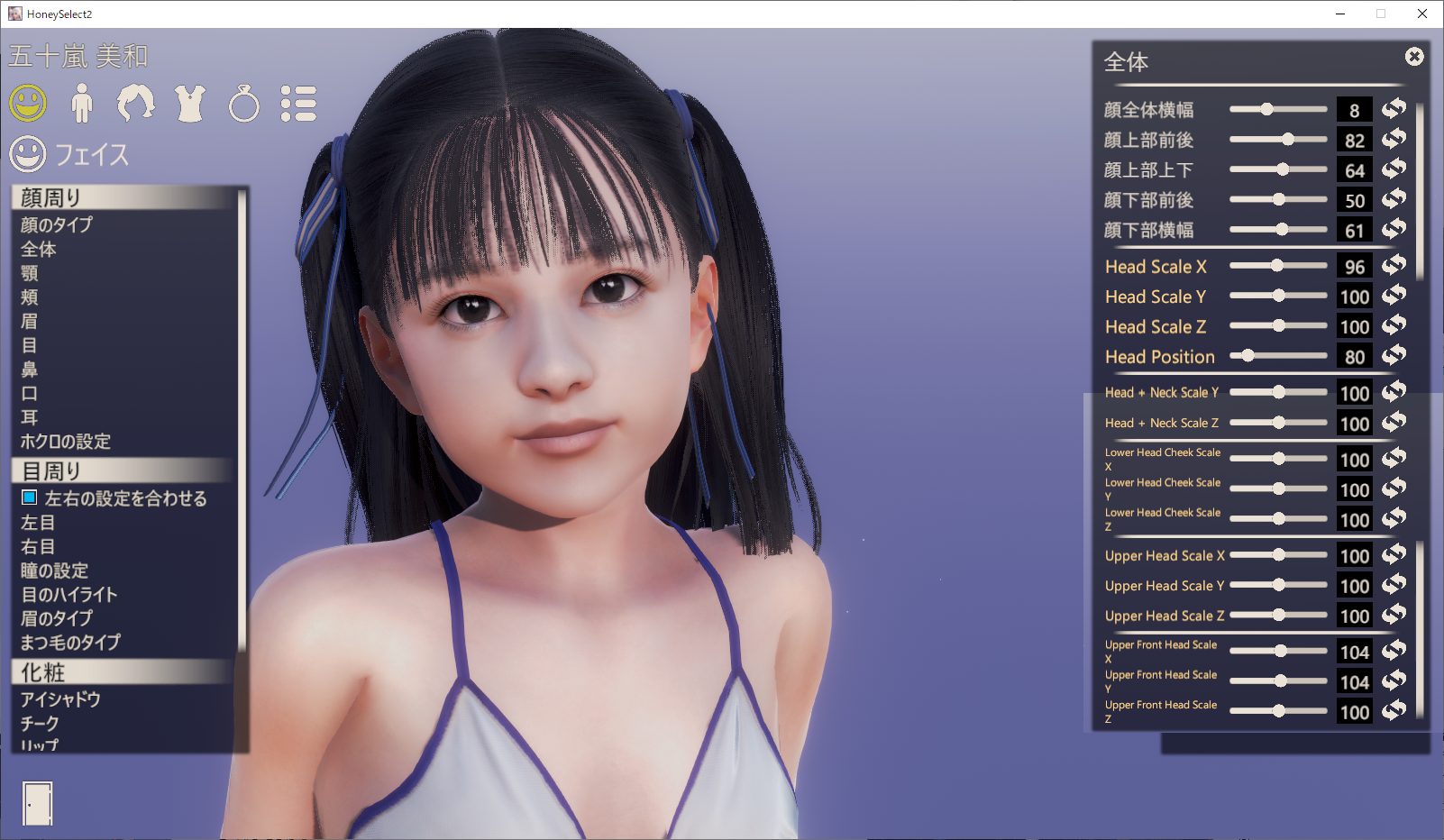
Task: Open the 眉 settings entry
Action: (30, 321)
